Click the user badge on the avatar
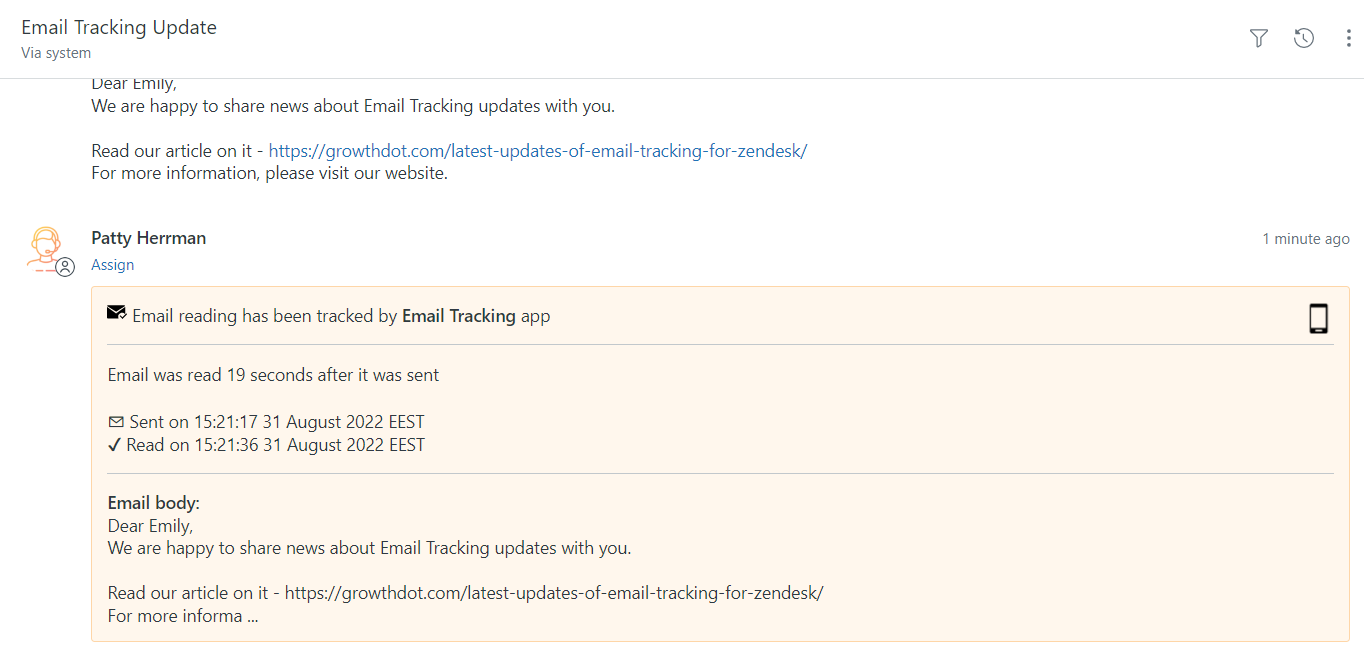Screen dimensions: 1364x656 [65, 267]
